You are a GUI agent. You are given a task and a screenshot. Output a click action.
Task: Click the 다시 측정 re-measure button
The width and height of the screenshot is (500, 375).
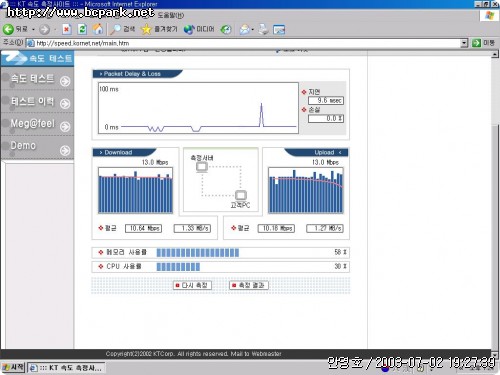click(x=192, y=285)
